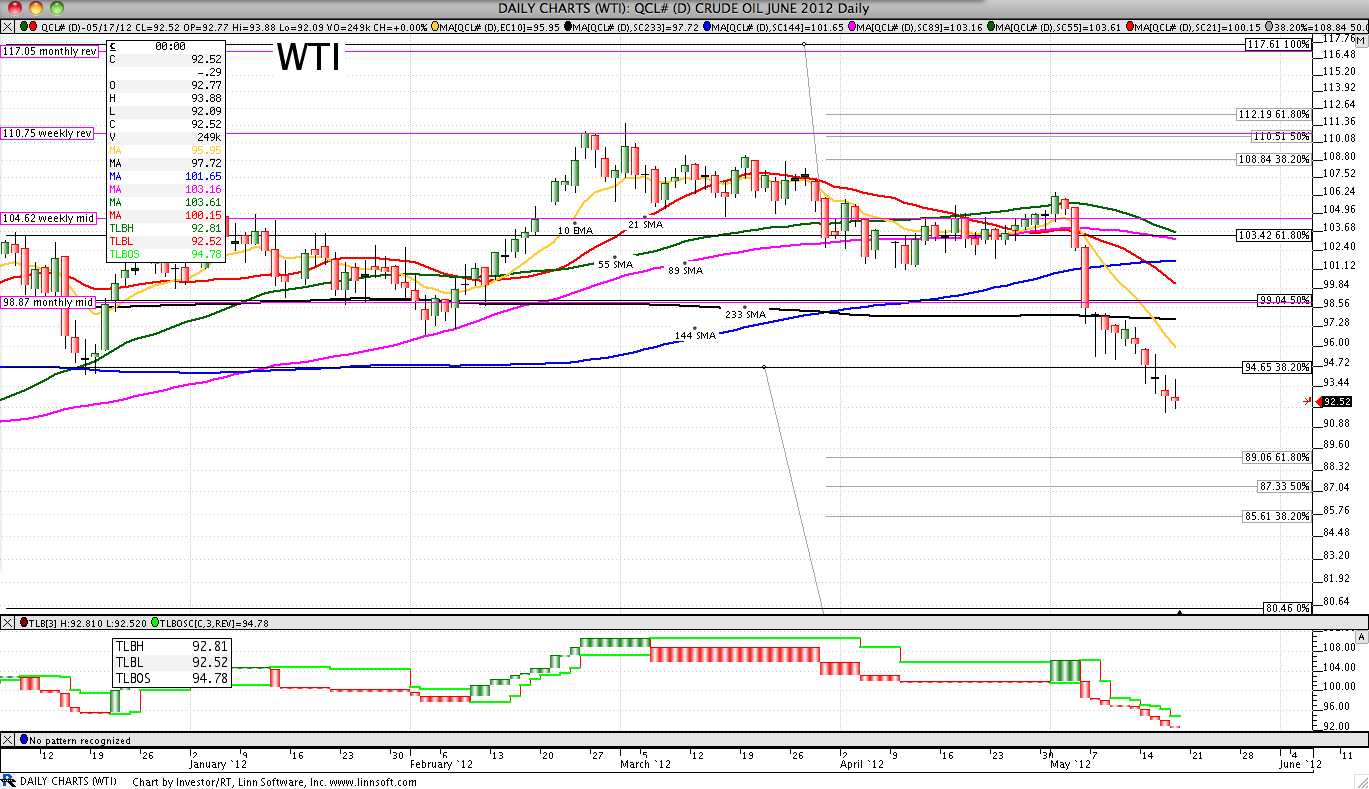Click the M button at scale top
Screen dimensions: 1369x789
1361,39
